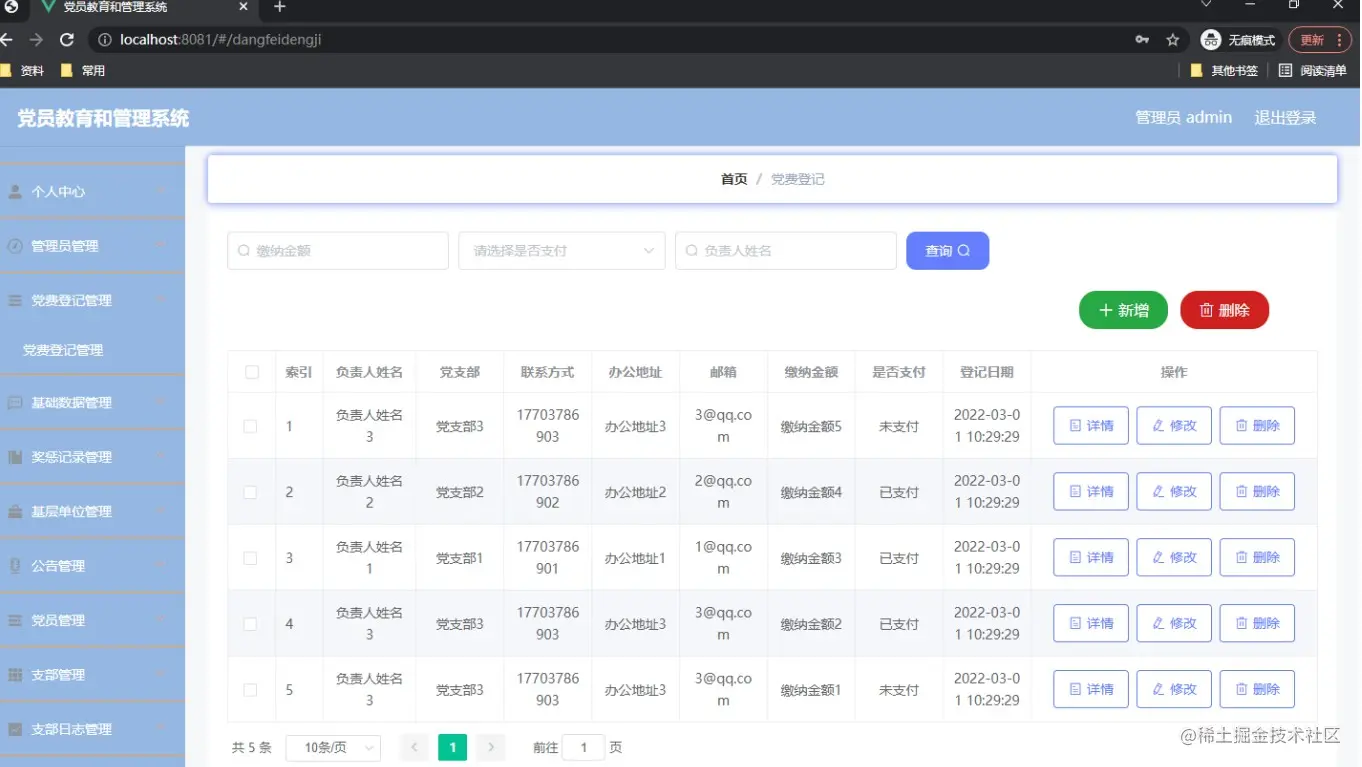Go to previous table page arrow

click(414, 747)
